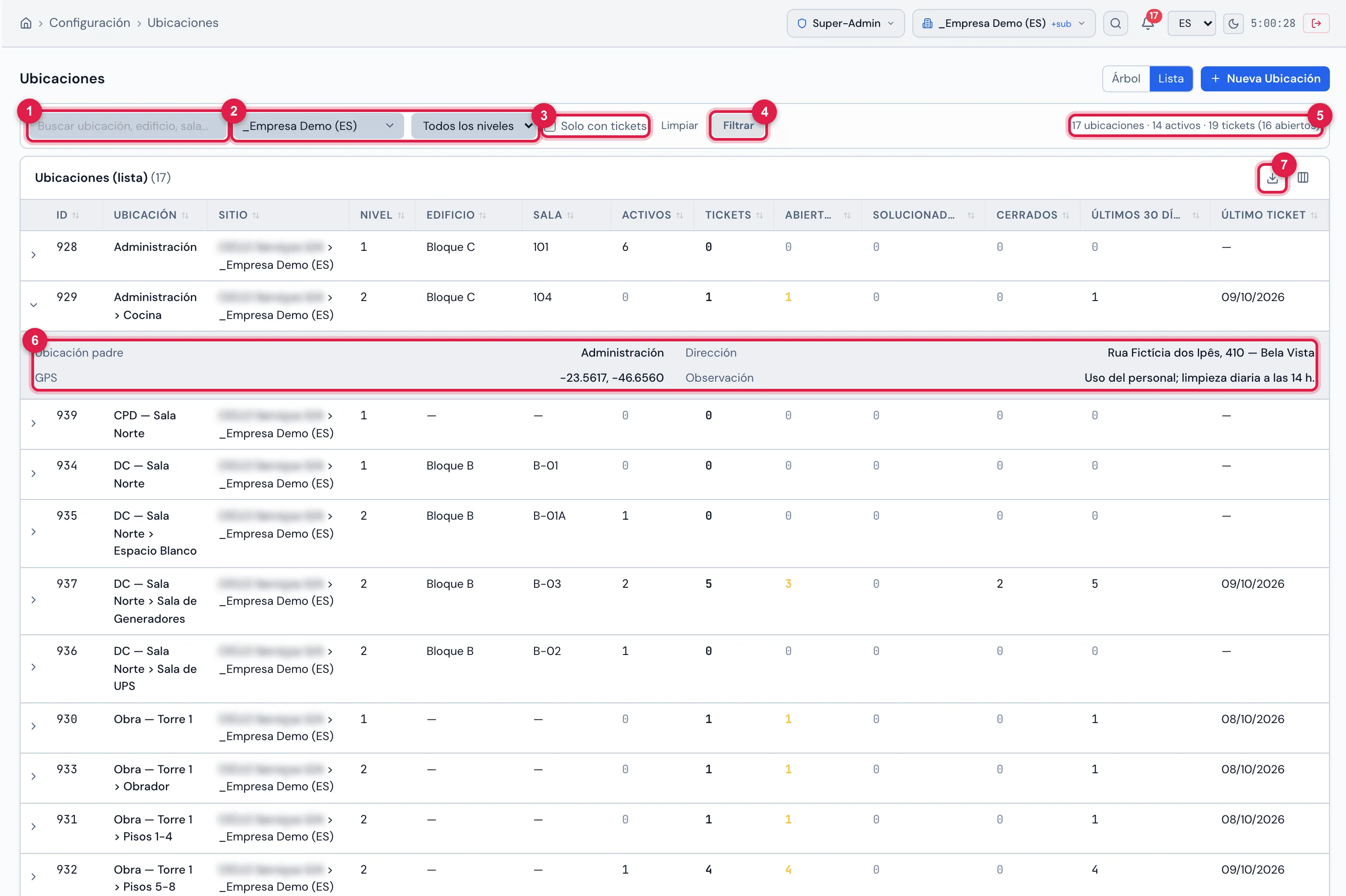
Task: Expand row 939 CPD — Sala Norte
Action: [x=34, y=423]
